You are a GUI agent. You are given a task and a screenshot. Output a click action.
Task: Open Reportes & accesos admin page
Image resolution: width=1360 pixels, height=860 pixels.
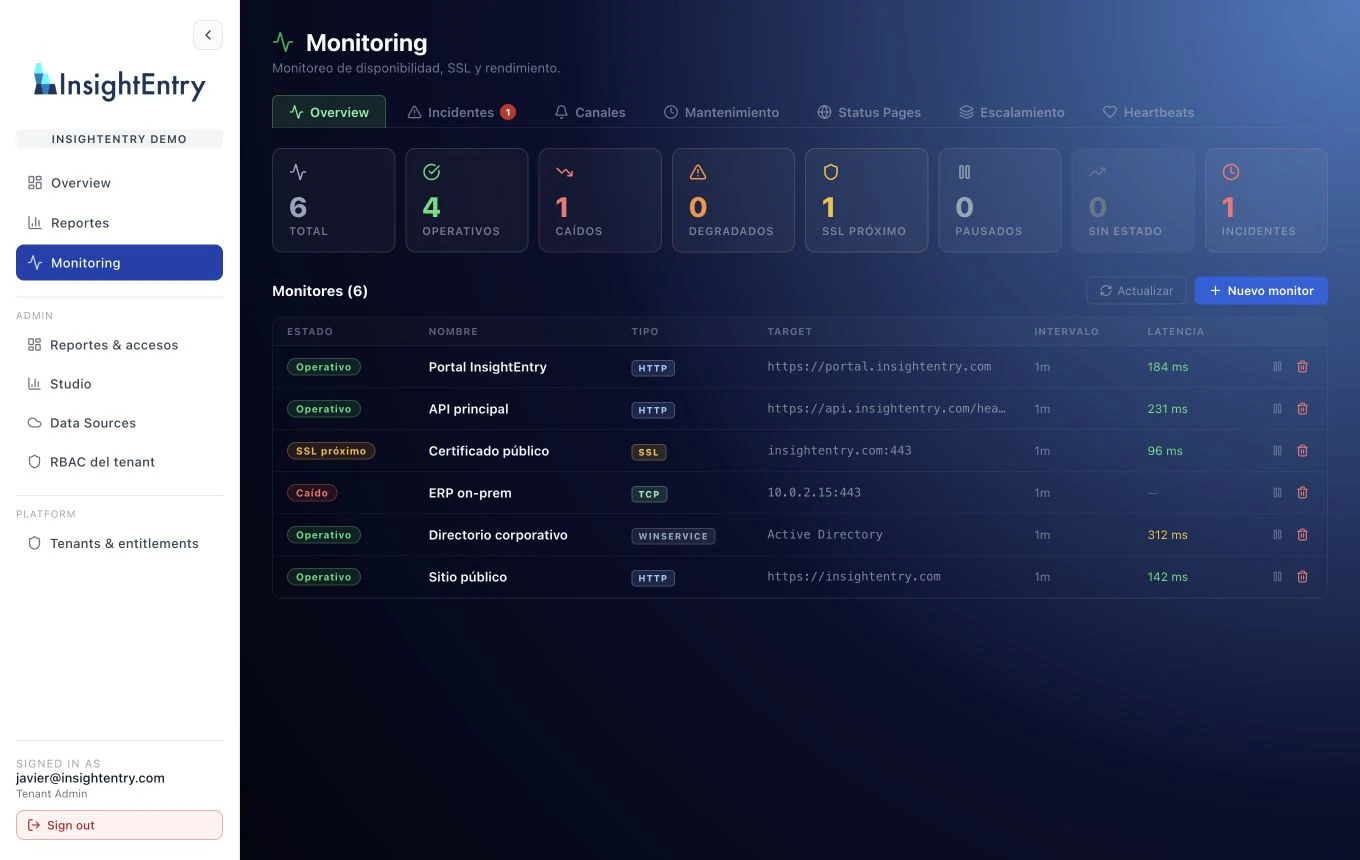point(119,345)
